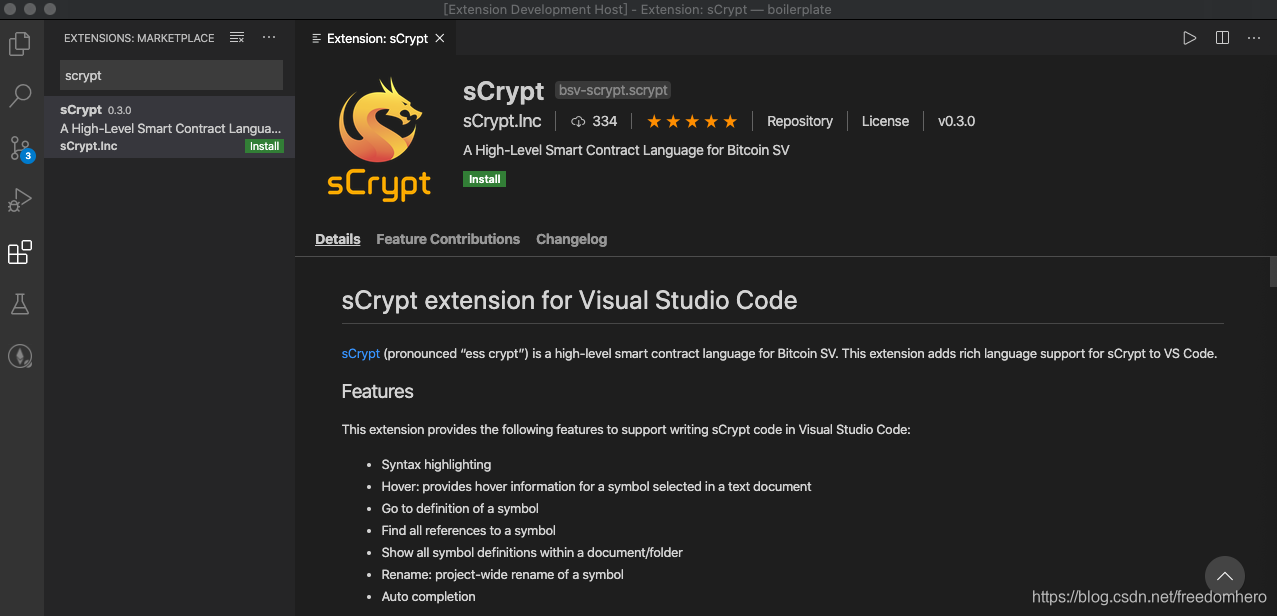Click the extension marketplace search field
Image resolution: width=1277 pixels, height=616 pixels.
170,75
